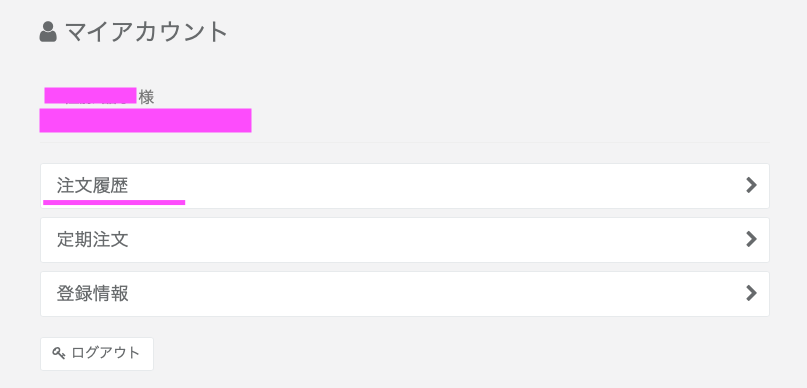
Task: Click the blank area inside the 定期注文 row
Action: click(437, 240)
